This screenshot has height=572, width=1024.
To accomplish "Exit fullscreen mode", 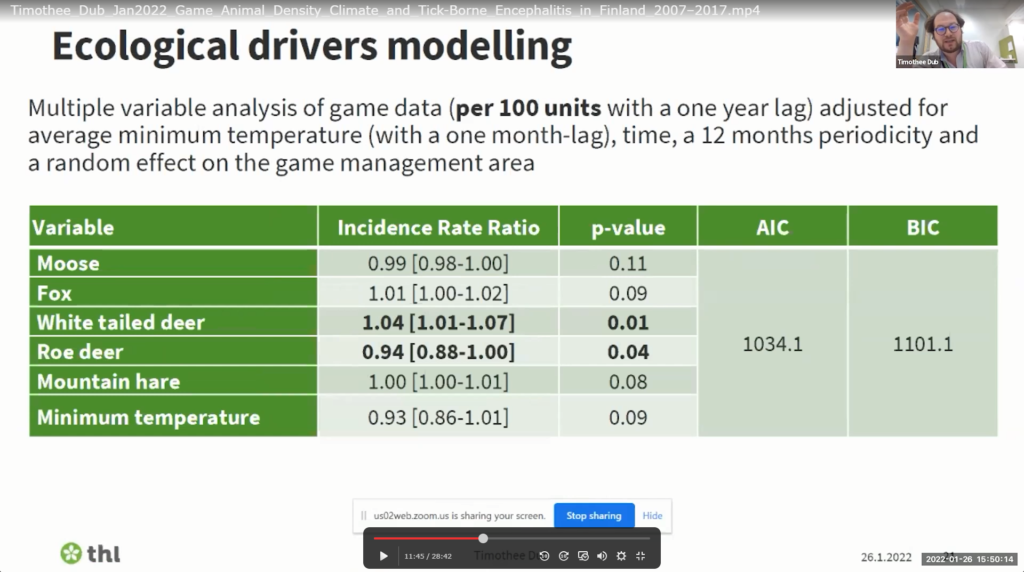I will click(x=641, y=556).
